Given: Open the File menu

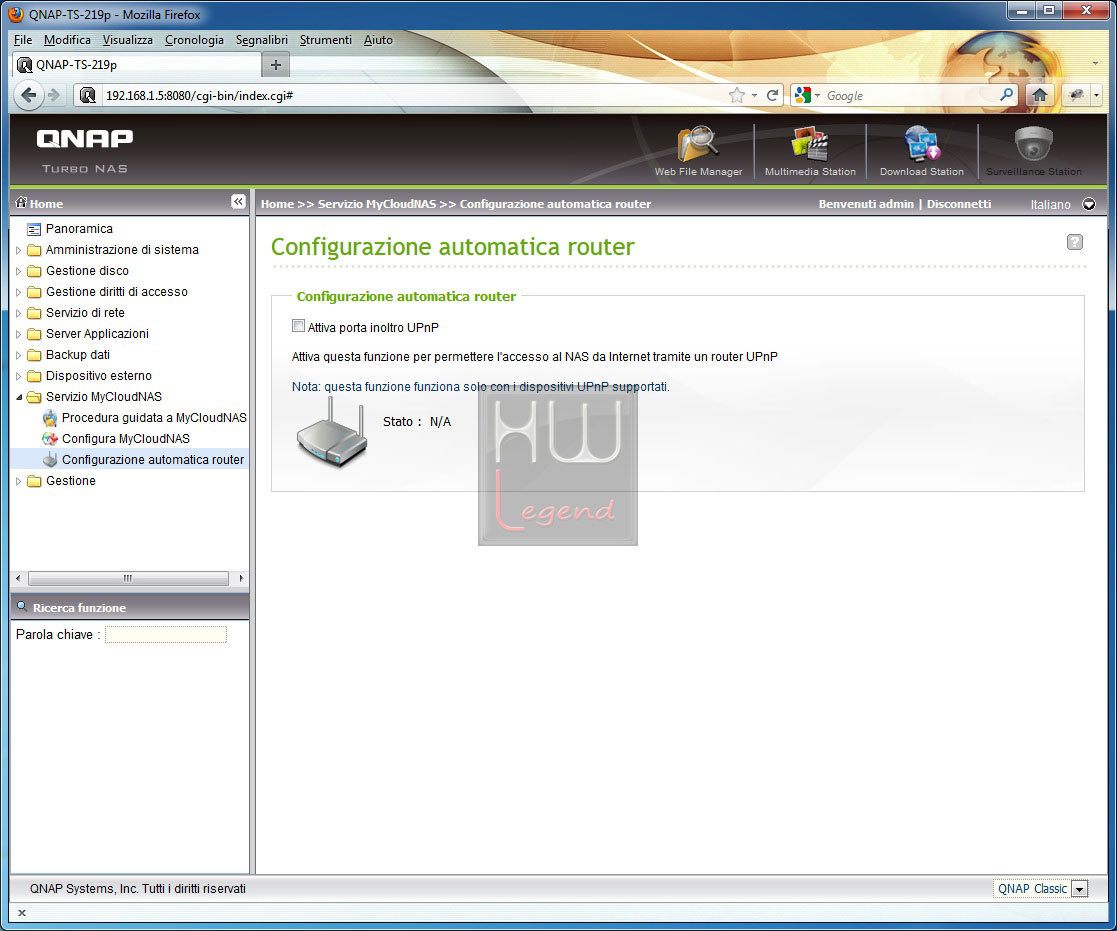Looking at the screenshot, I should click(23, 40).
